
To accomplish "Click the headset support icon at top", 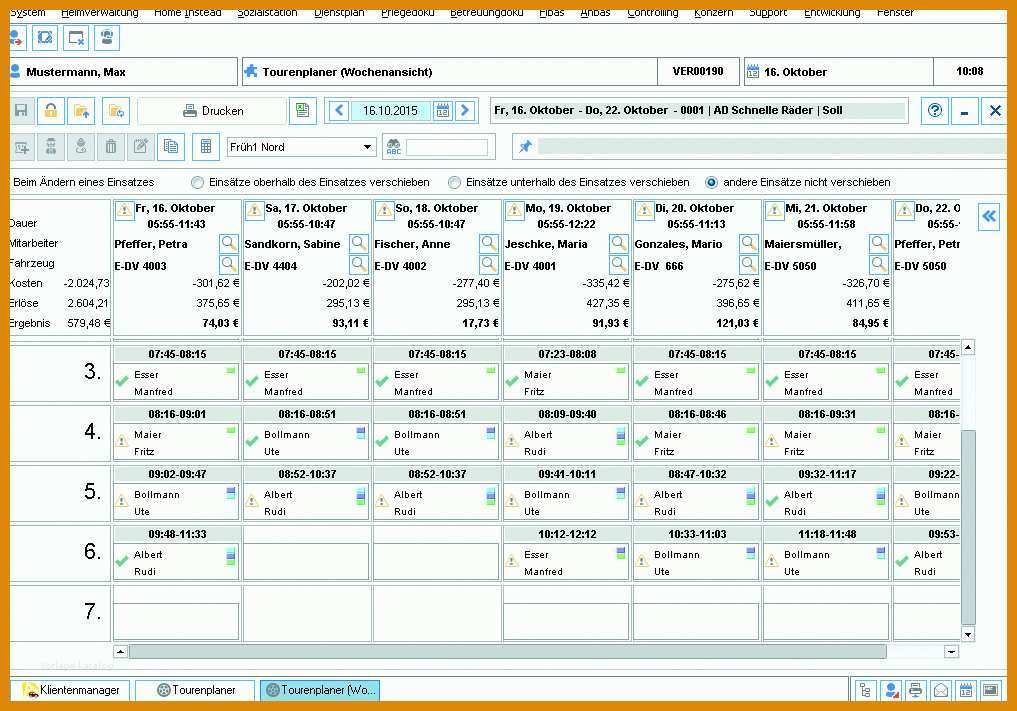I will coord(107,38).
